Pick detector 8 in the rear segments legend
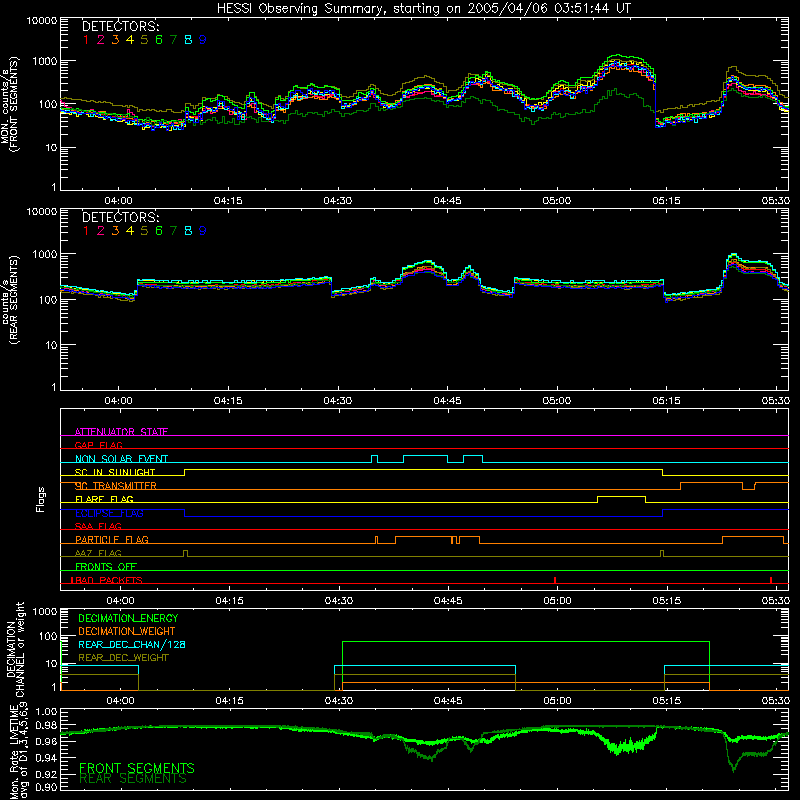 [188, 231]
